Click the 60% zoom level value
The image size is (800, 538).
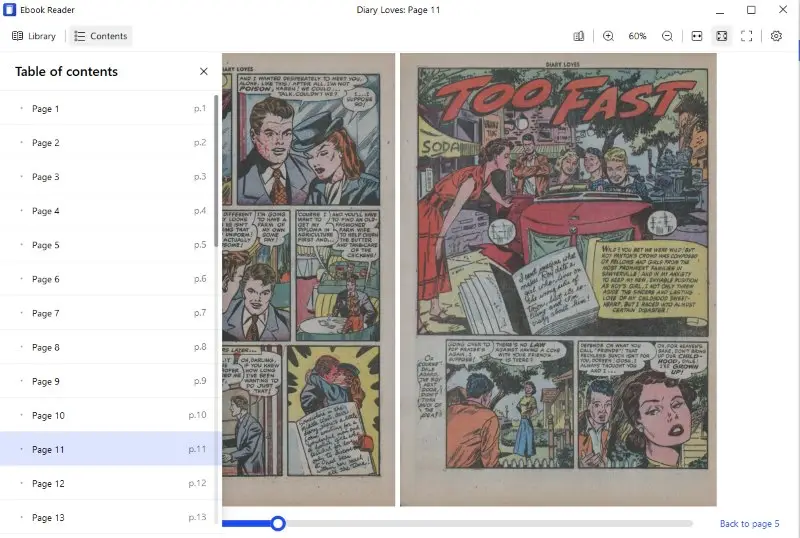637,36
